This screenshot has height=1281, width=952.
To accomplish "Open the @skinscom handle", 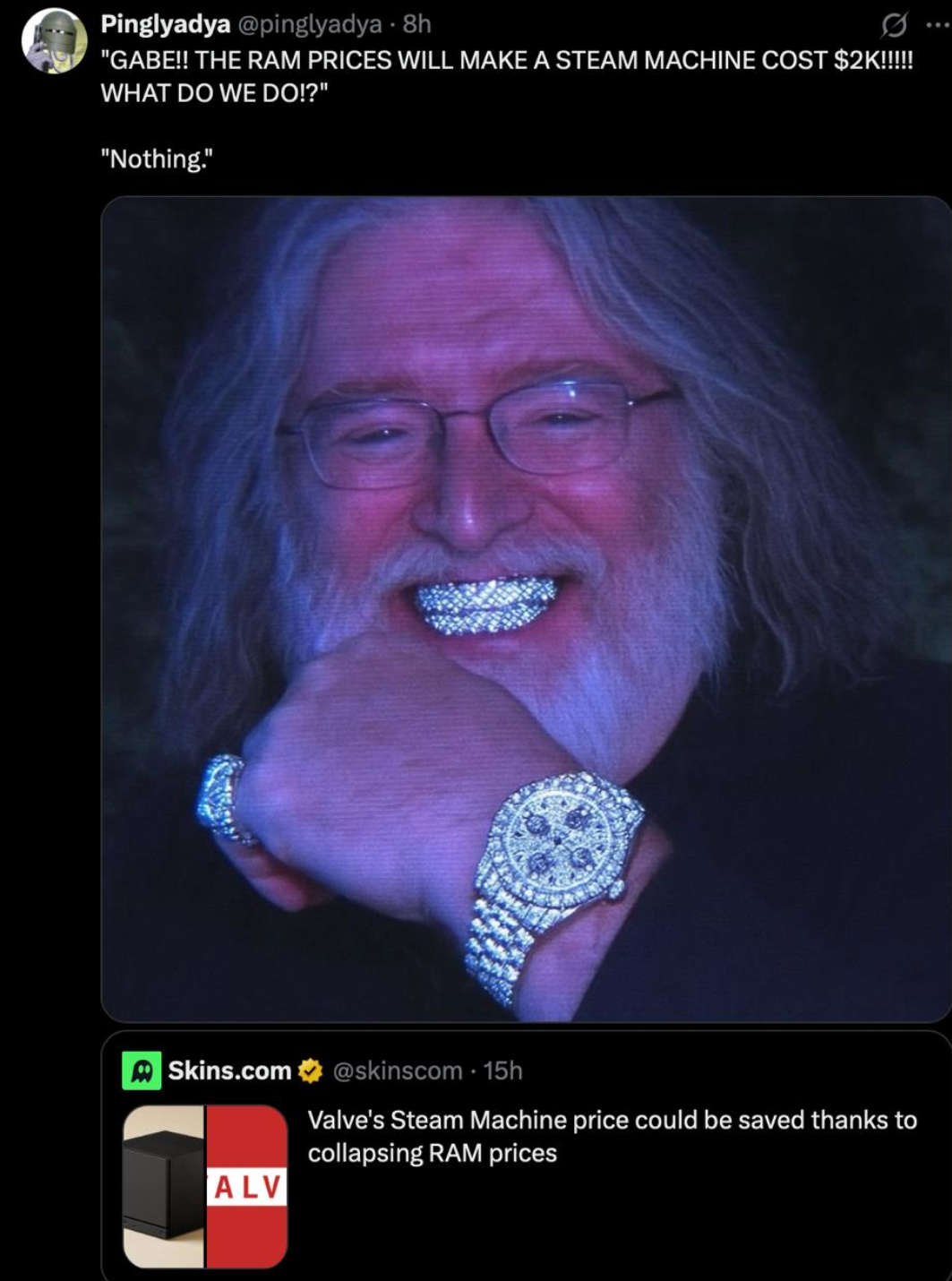I will pos(398,1070).
